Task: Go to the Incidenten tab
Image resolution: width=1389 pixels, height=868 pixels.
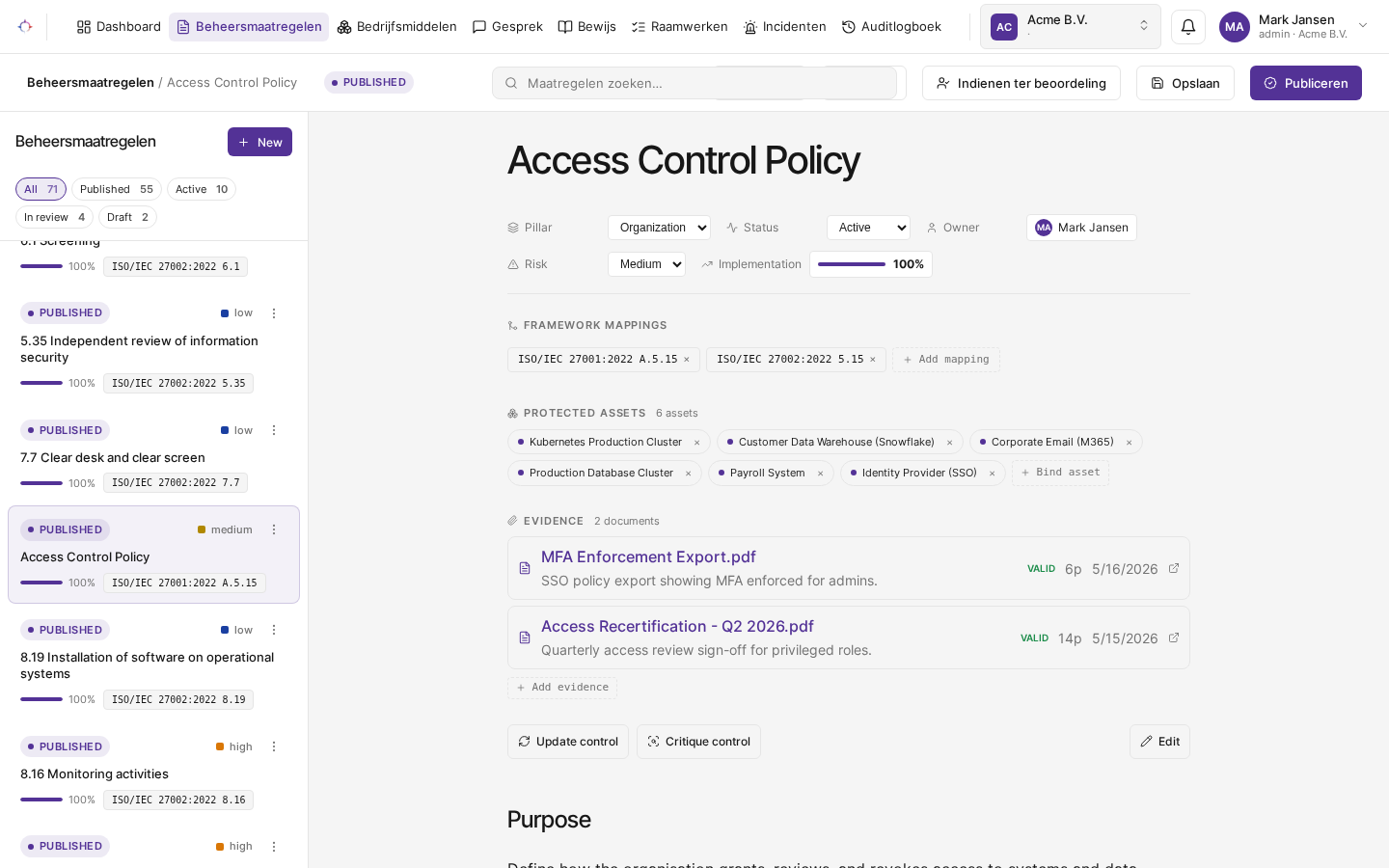Action: point(785,27)
